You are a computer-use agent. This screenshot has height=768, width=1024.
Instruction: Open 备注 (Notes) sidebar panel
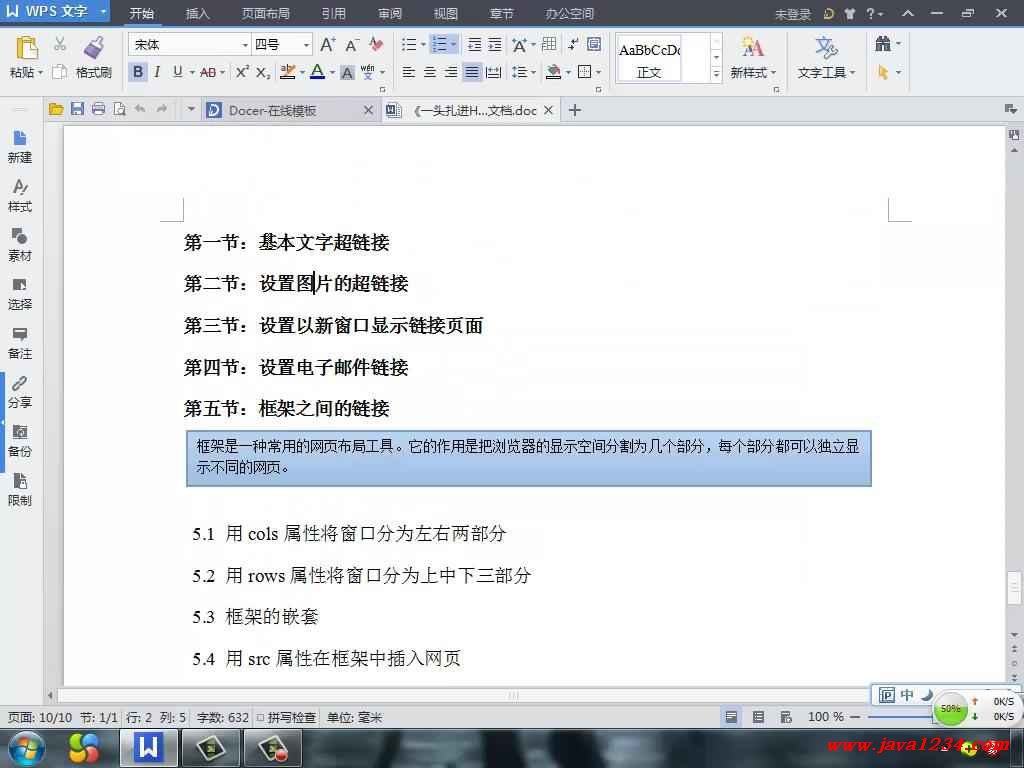tap(20, 343)
